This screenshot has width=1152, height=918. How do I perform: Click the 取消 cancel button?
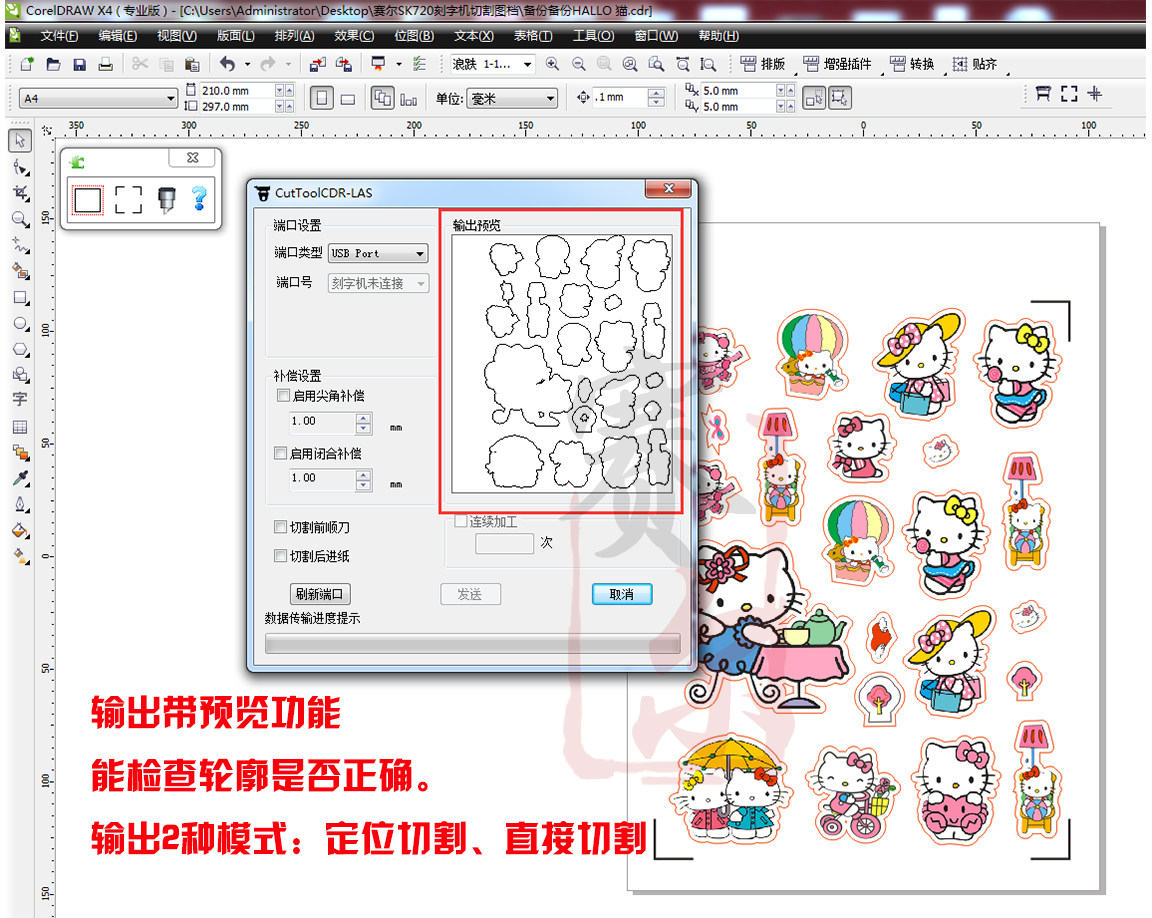(x=622, y=594)
